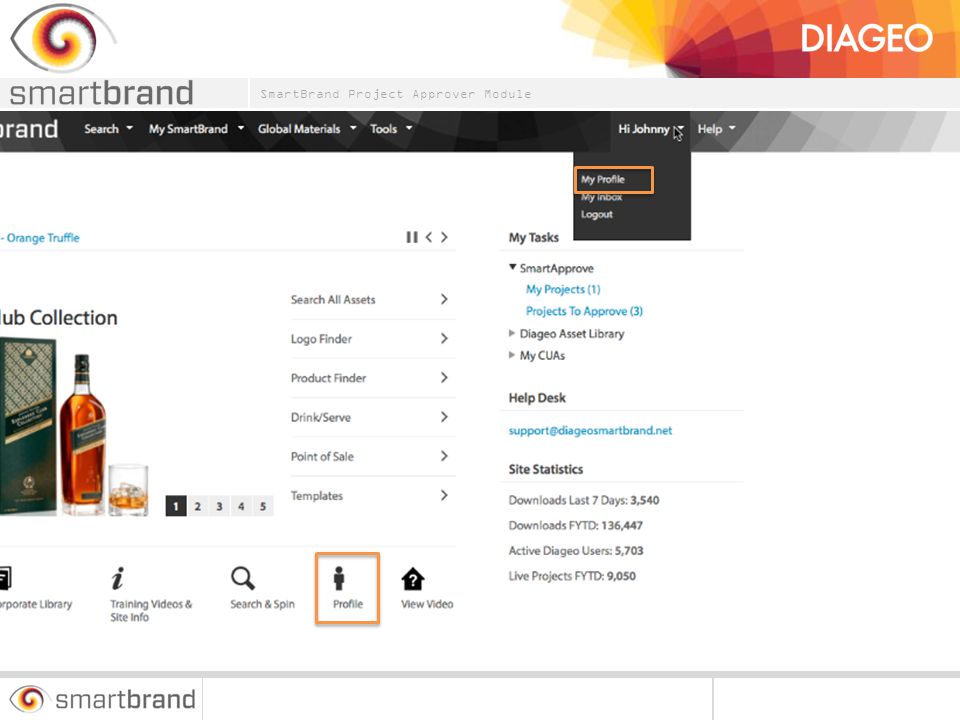Open Projects To Approve (3) link
Viewport: 960px width, 720px height.
point(584,311)
